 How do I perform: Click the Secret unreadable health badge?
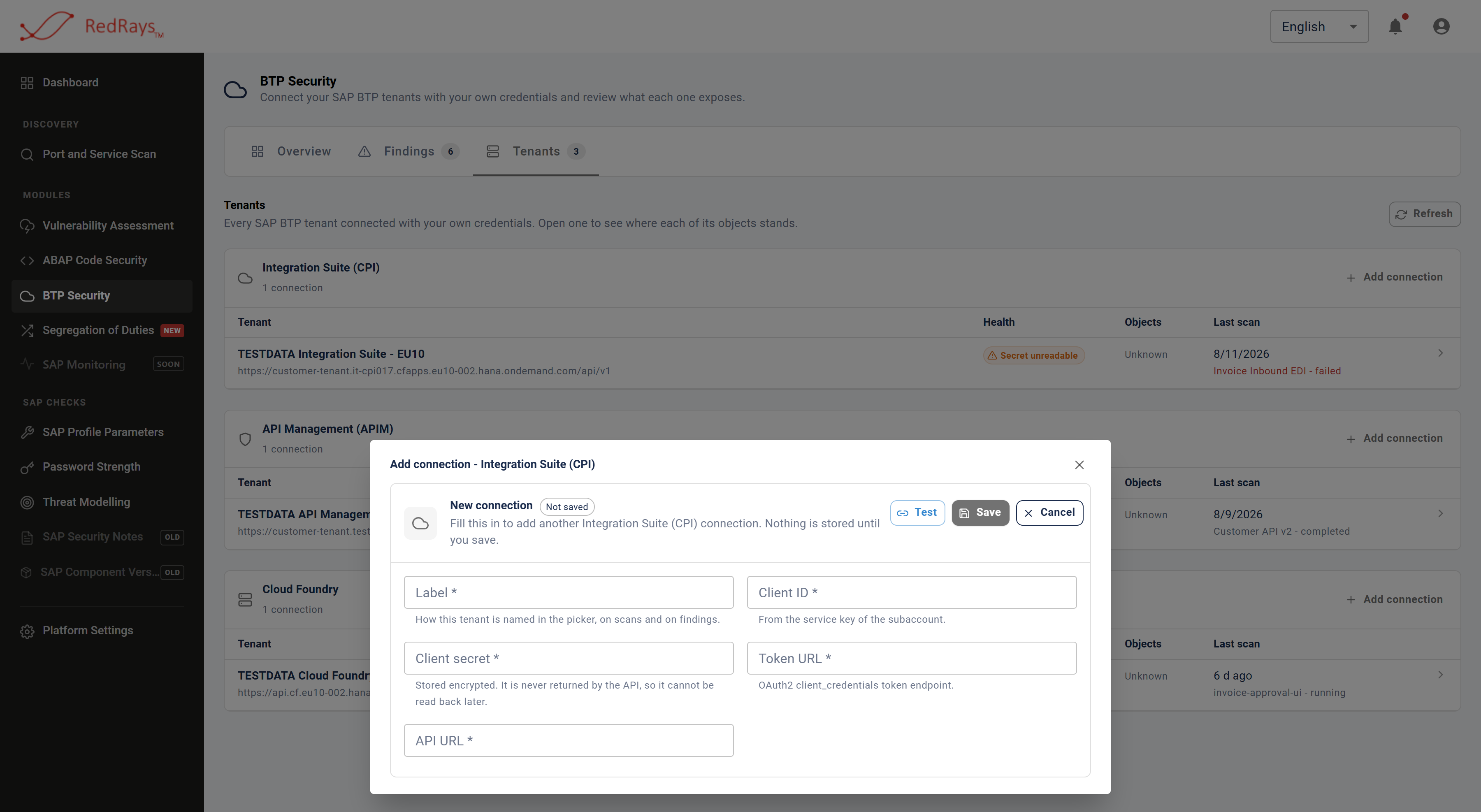[1033, 356]
